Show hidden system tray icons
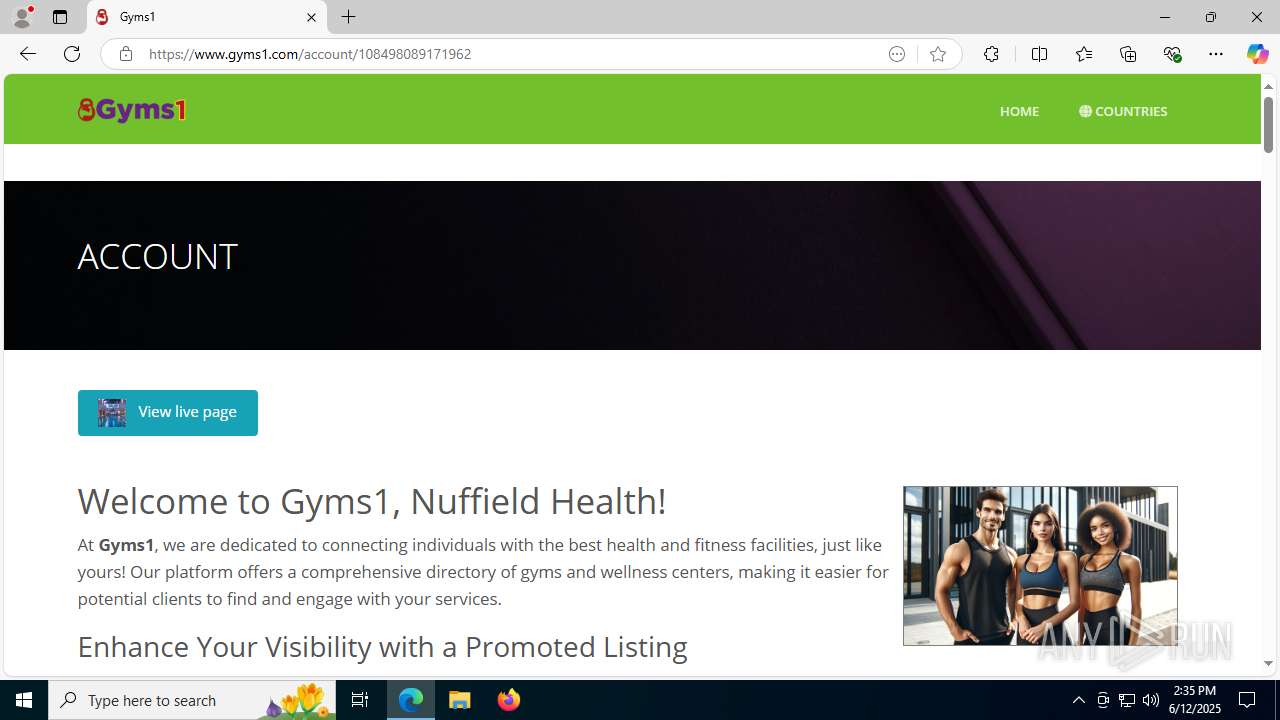1280x720 pixels. [x=1078, y=700]
